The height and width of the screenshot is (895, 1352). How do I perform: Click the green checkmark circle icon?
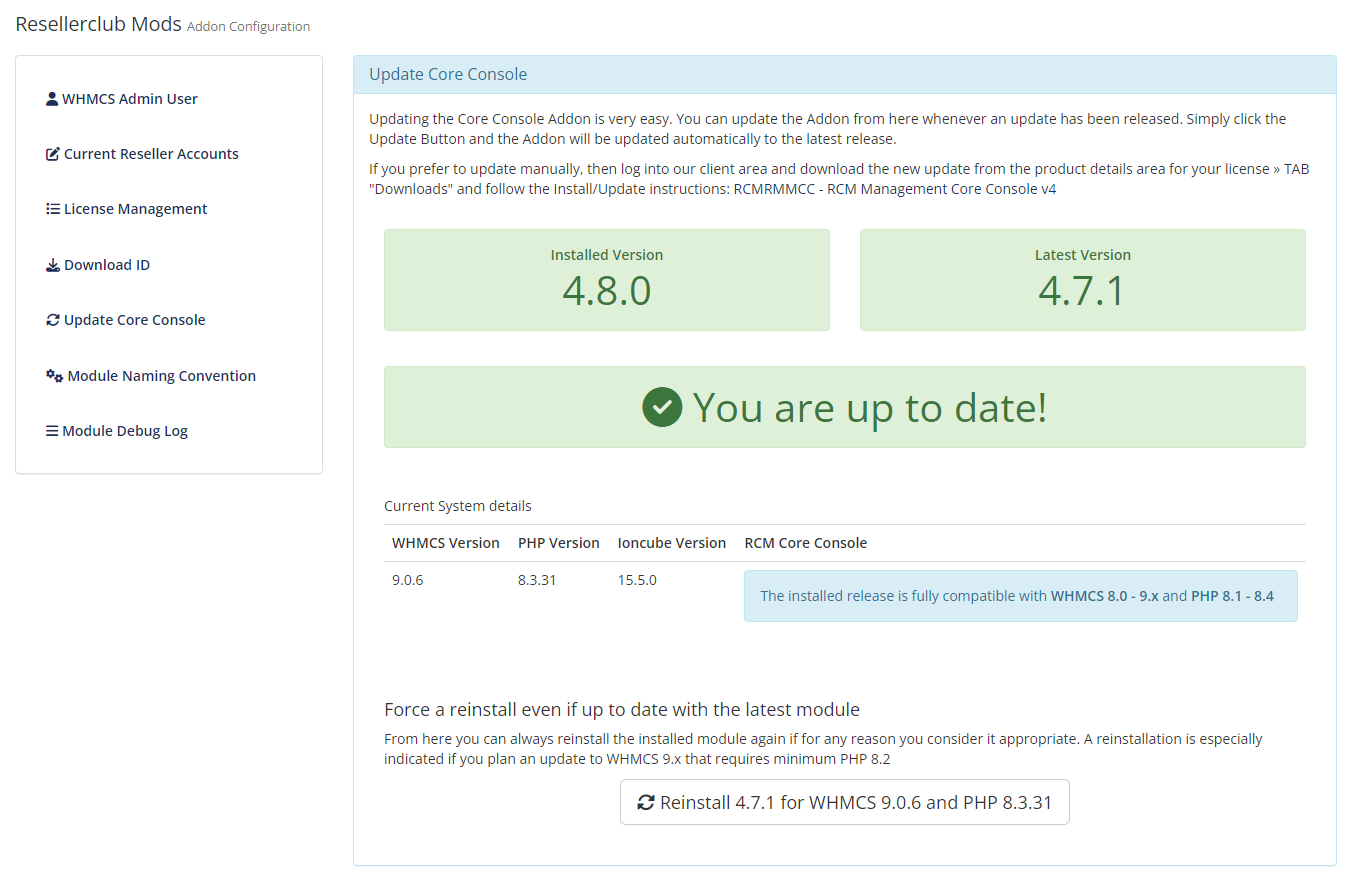pyautogui.click(x=662, y=407)
